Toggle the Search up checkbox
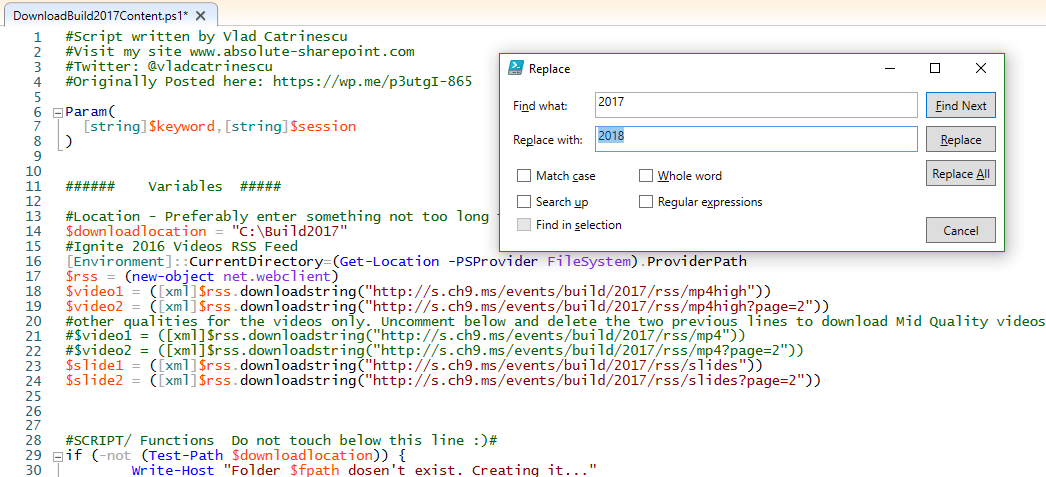 pyautogui.click(x=524, y=202)
